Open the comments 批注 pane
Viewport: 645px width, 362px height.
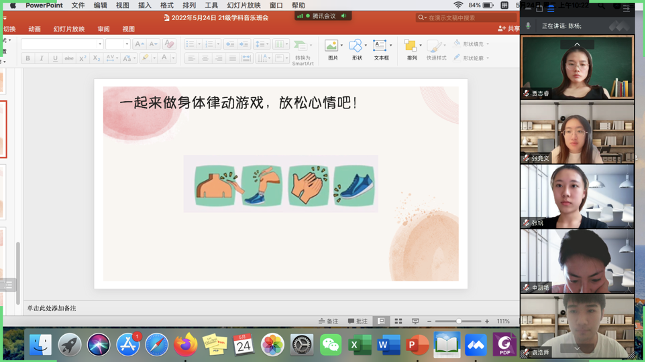click(x=357, y=321)
